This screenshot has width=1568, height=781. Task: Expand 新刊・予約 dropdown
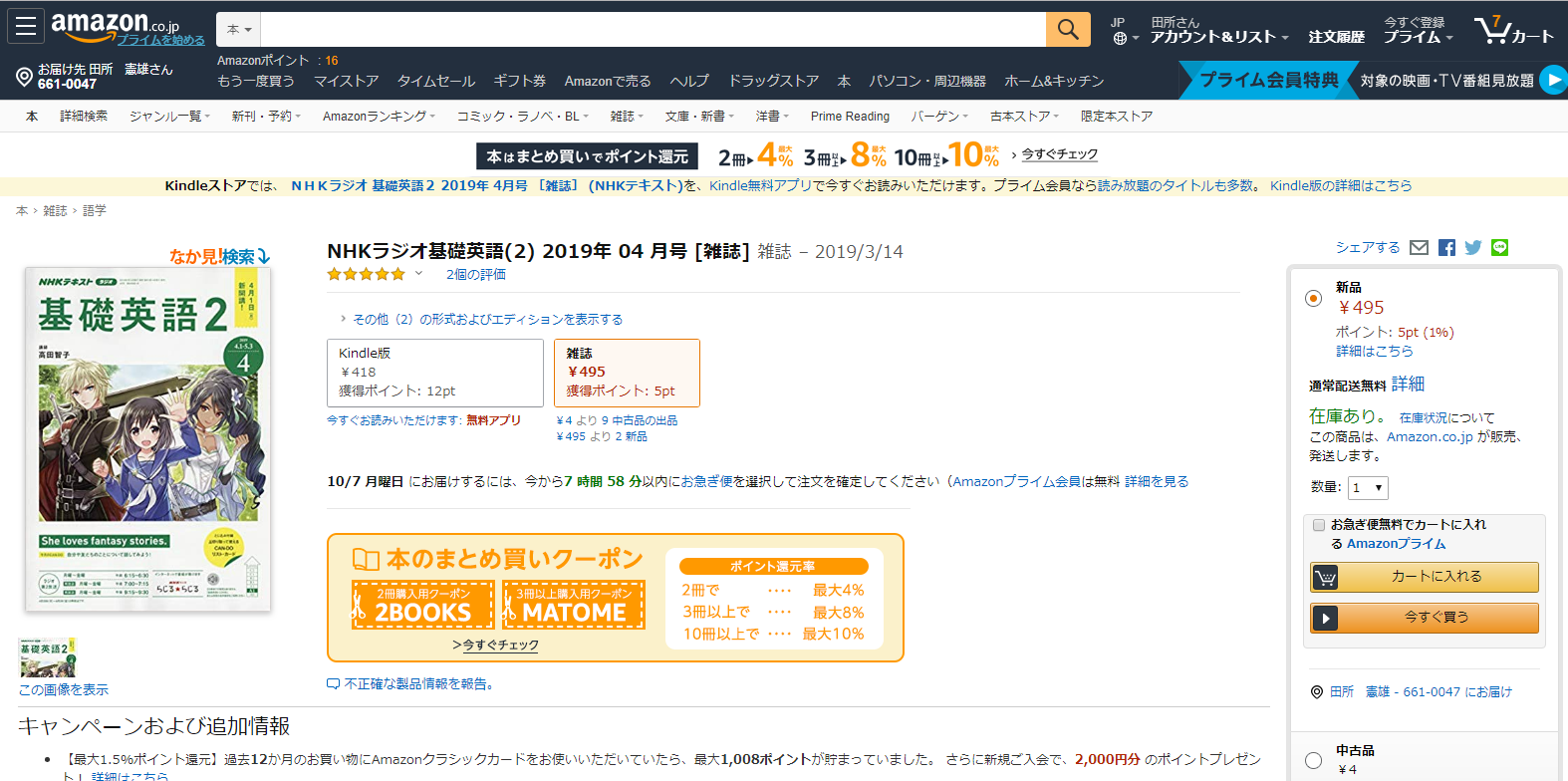266,117
